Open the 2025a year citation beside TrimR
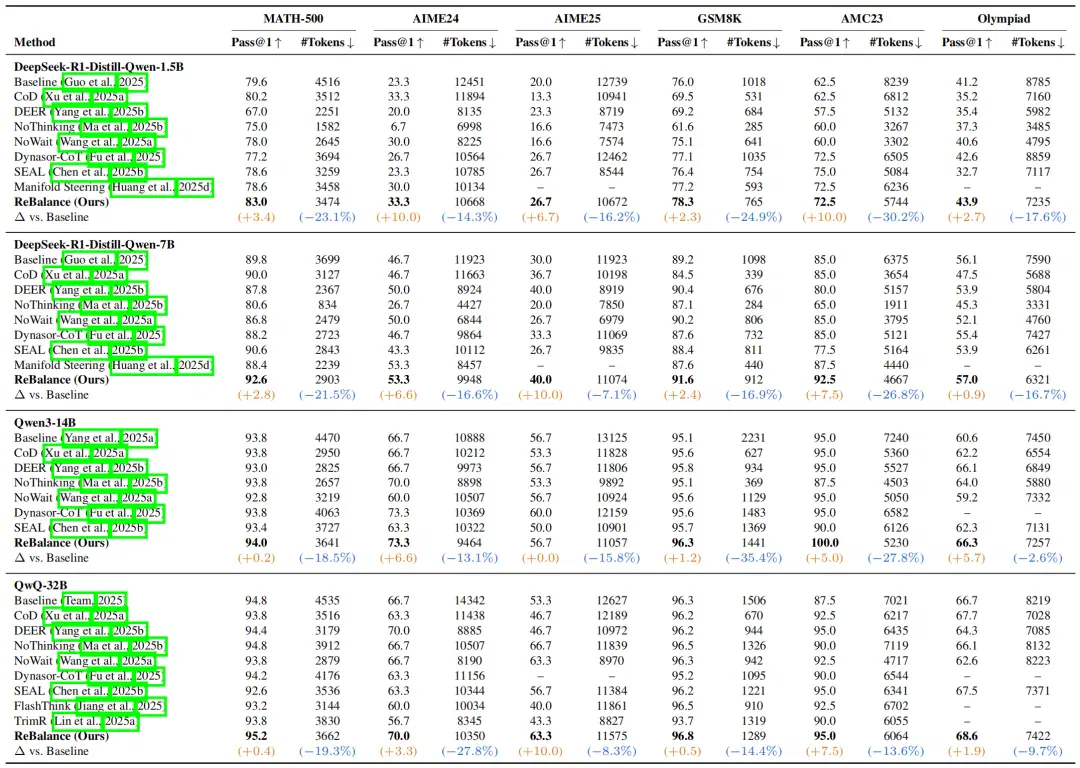This screenshot has height=768, width=1080. pos(120,721)
